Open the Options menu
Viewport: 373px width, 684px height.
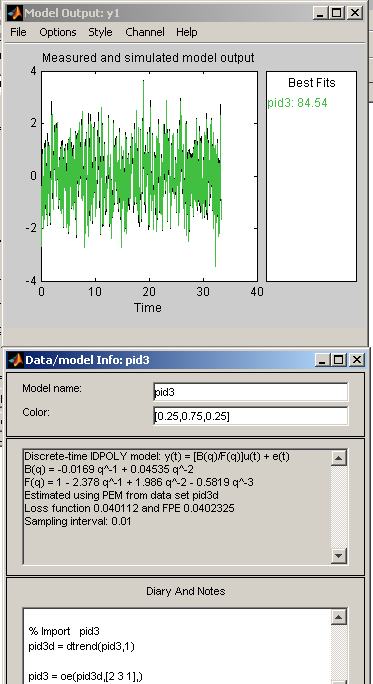point(58,32)
